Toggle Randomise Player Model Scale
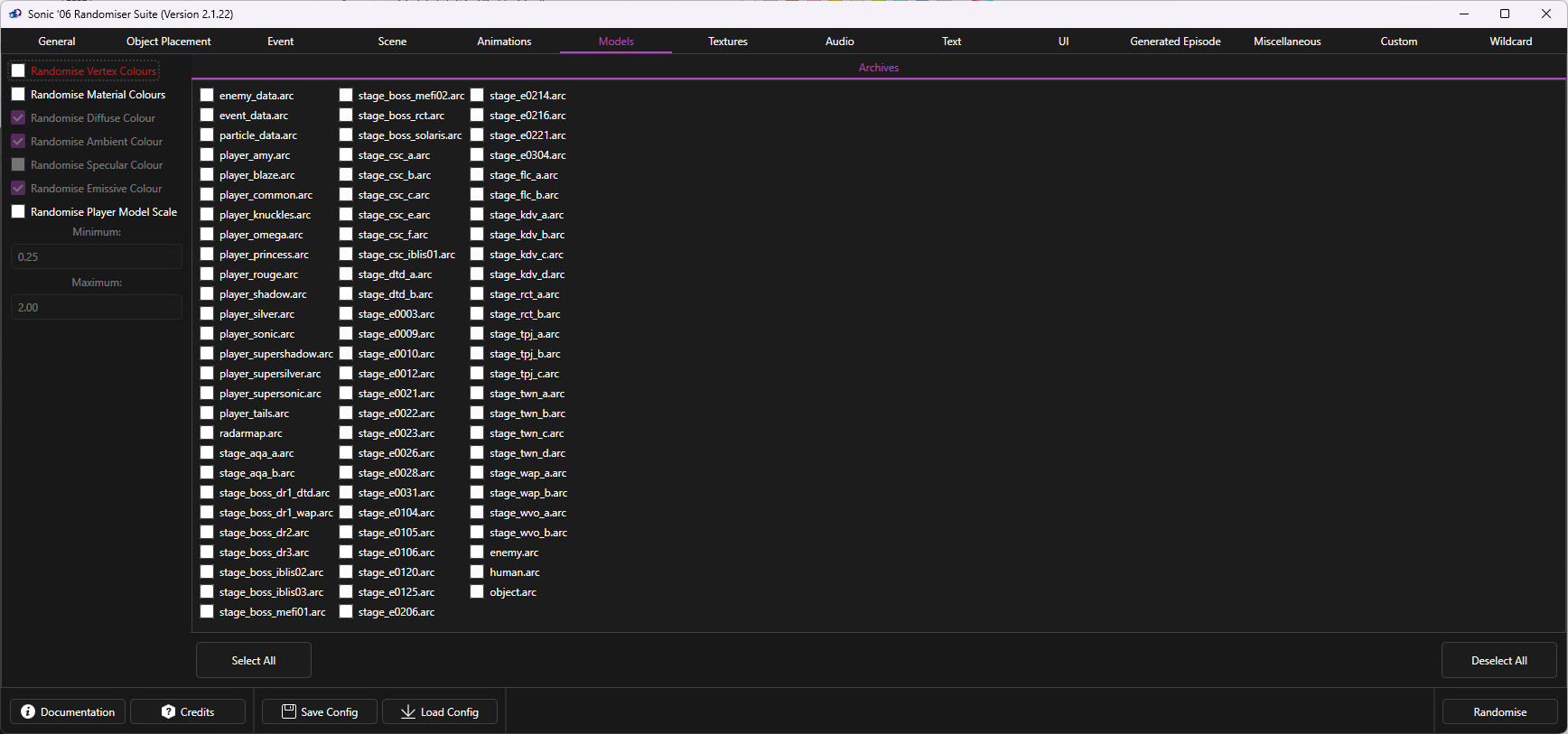Screen dimensions: 1568x734 click(x=18, y=212)
